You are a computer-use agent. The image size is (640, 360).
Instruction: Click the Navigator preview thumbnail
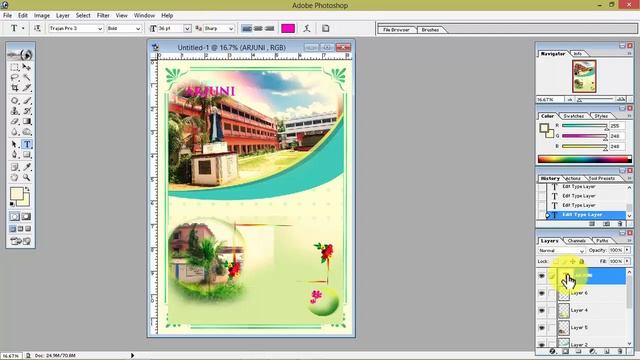pos(584,76)
